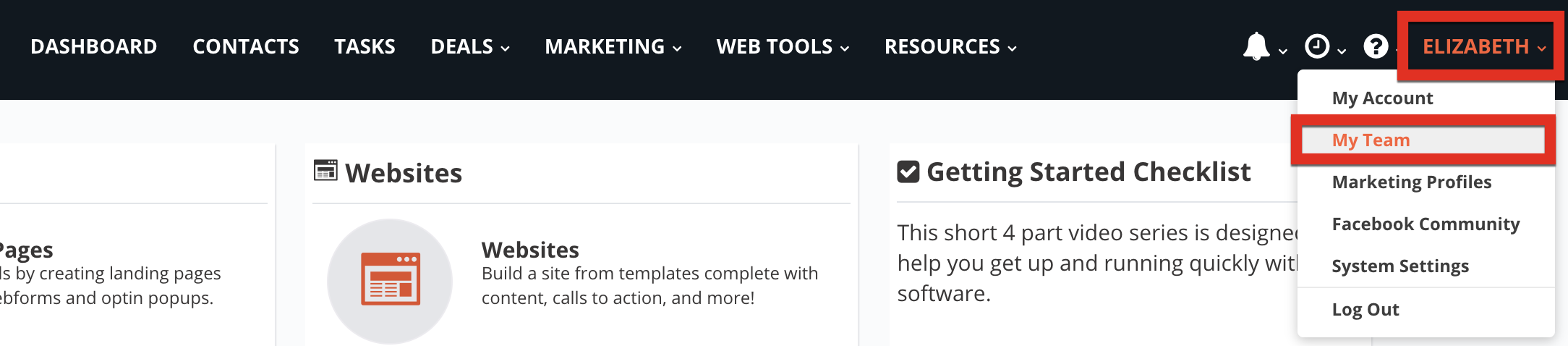This screenshot has height=346, width=1568.
Task: Click the clock history icon
Action: coord(1317,46)
